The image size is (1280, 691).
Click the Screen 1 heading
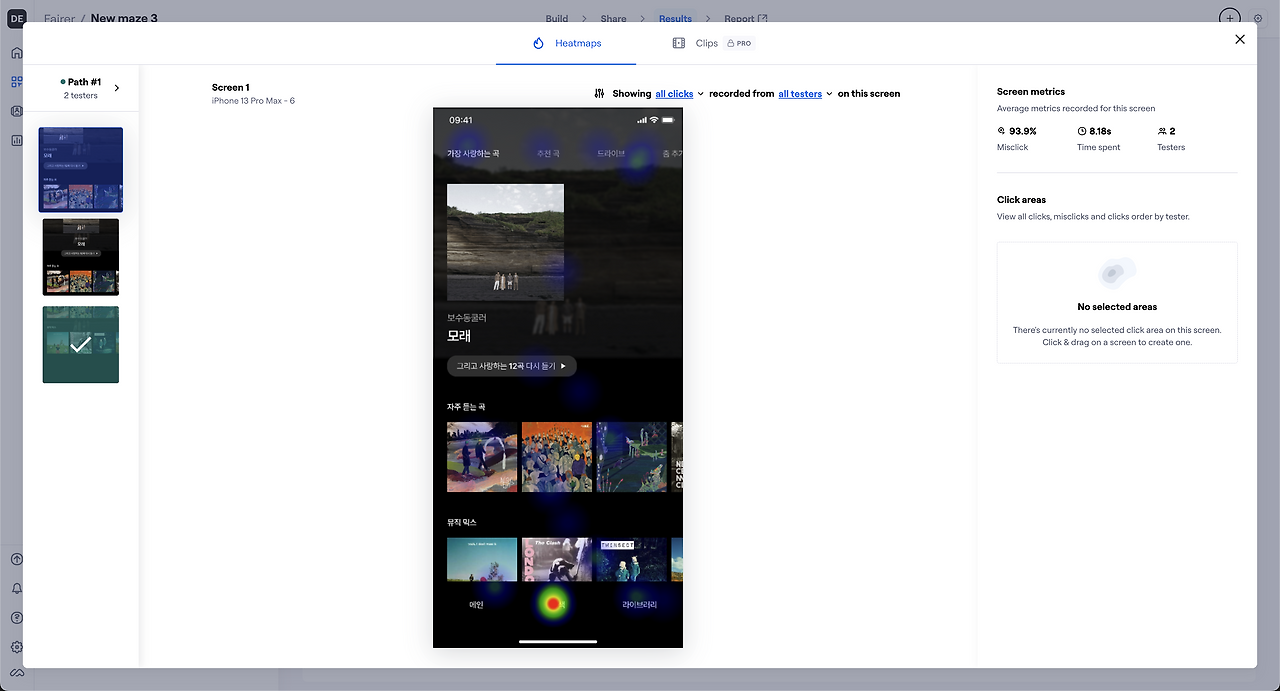pos(231,88)
